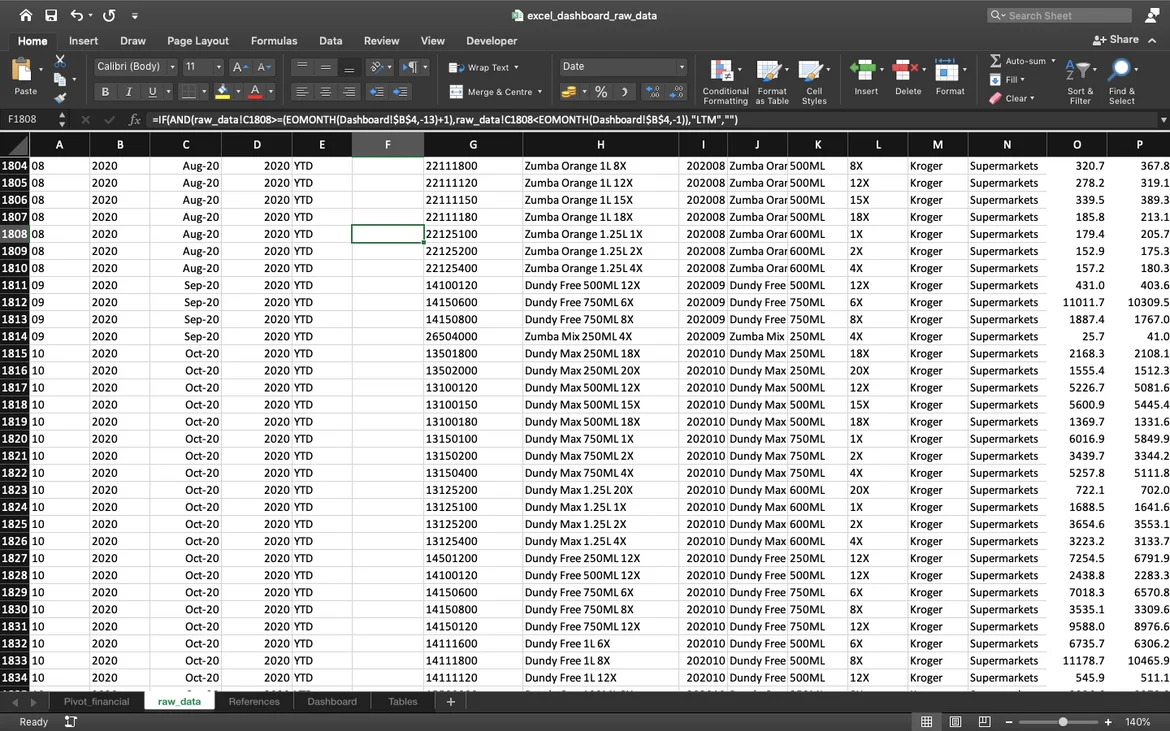
Task: Click Wrap Text button
Action: click(481, 67)
